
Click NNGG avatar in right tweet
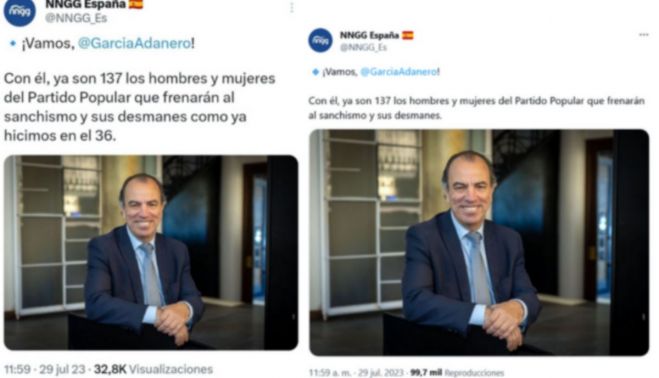pyautogui.click(x=320, y=40)
